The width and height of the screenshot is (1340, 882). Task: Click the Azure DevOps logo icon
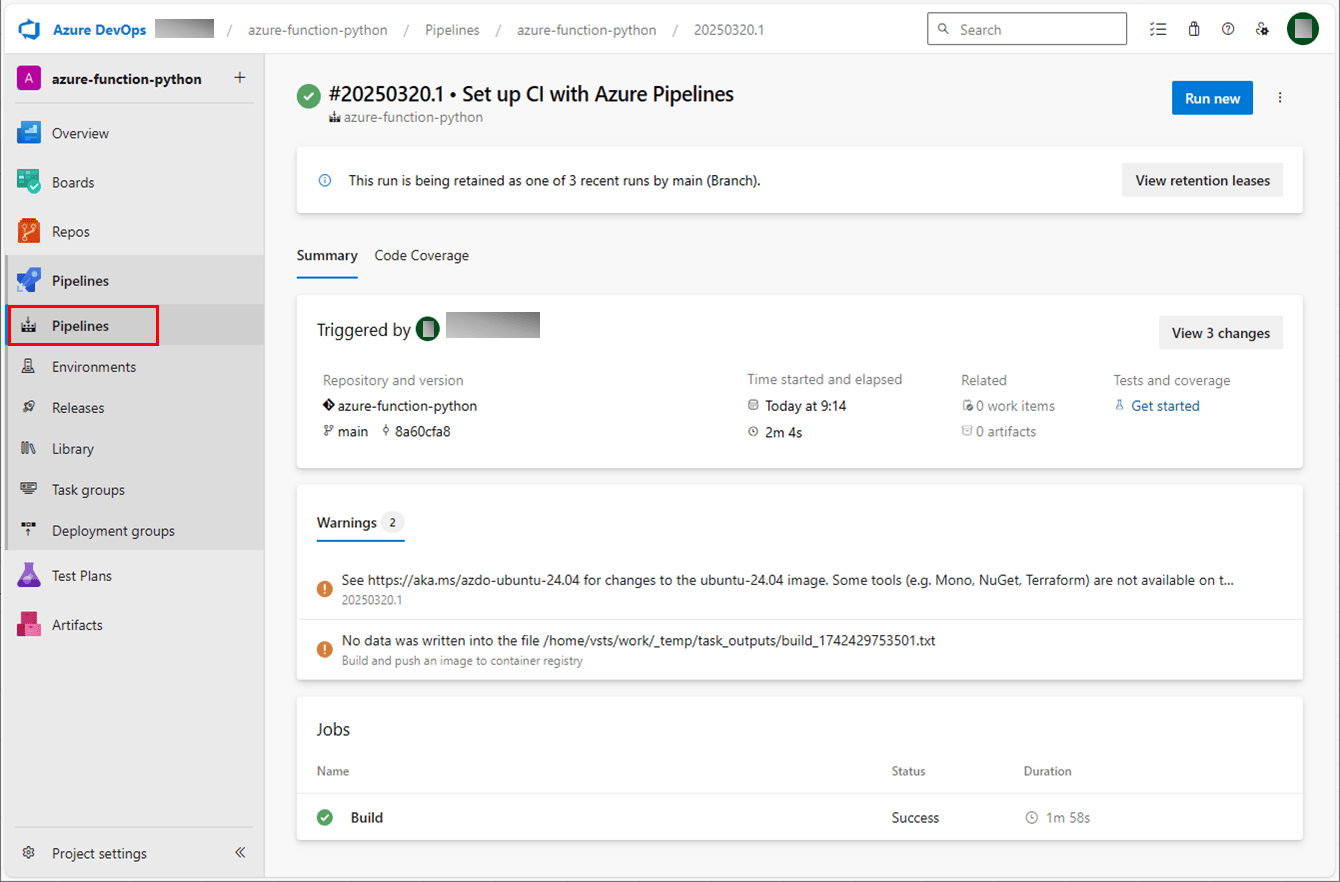[28, 30]
